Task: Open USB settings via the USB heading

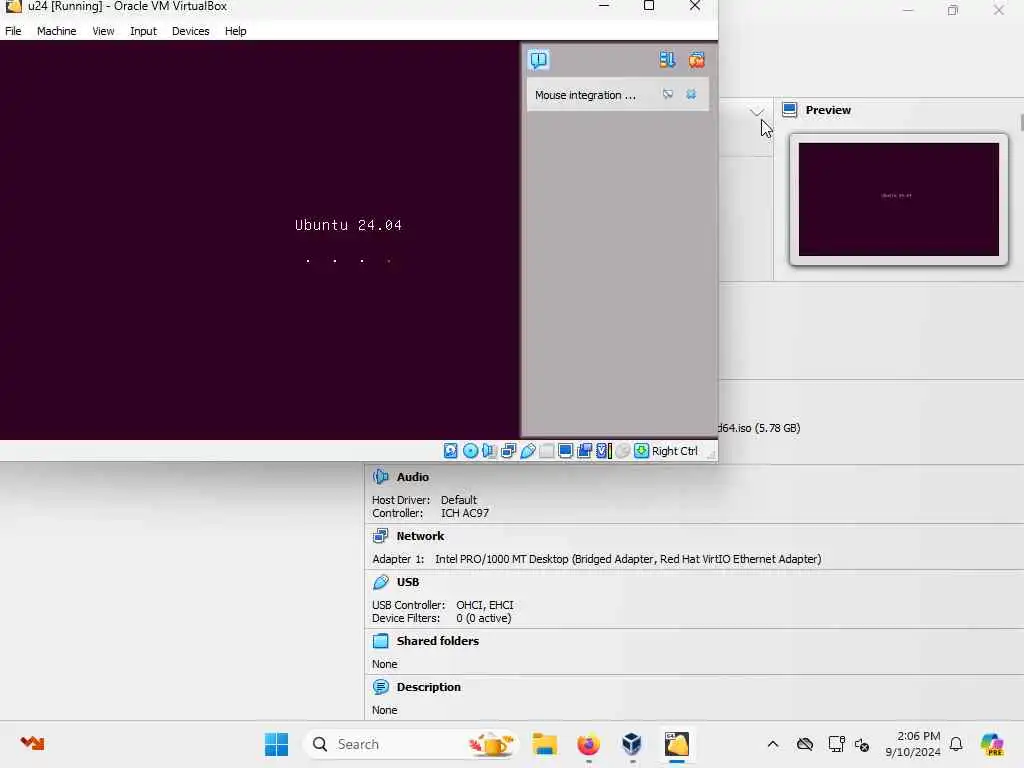Action: 408,582
